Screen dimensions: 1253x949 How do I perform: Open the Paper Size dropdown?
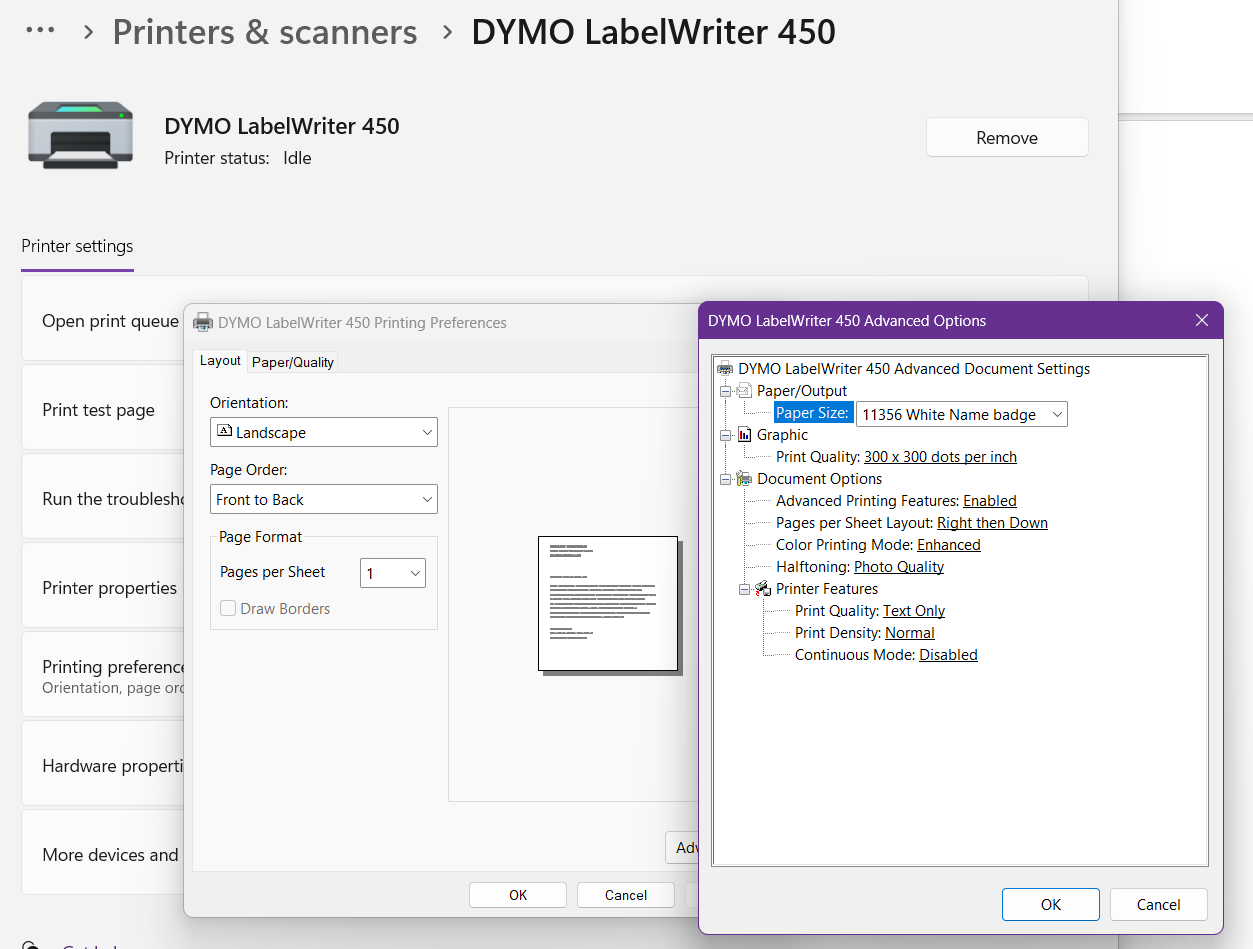[962, 414]
